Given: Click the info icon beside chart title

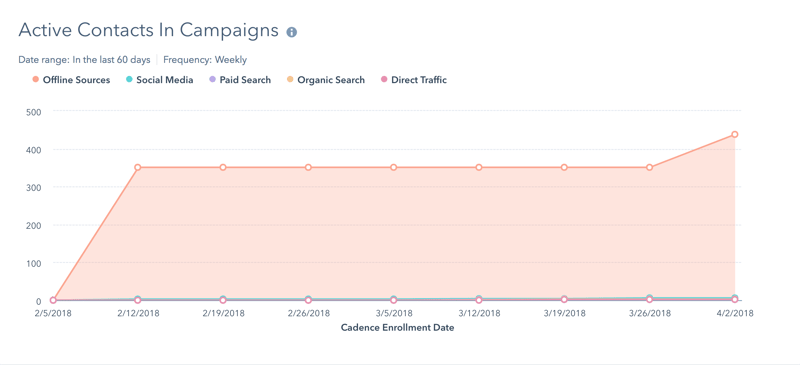Looking at the screenshot, I should pos(292,32).
